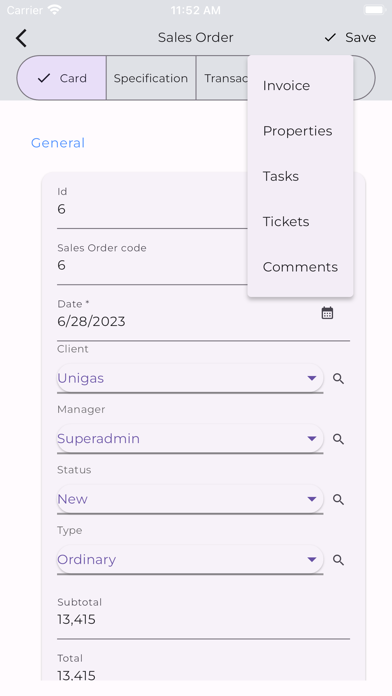392x696 pixels.
Task: Expand the Client dropdown showing Unigas
Action: pos(190,378)
